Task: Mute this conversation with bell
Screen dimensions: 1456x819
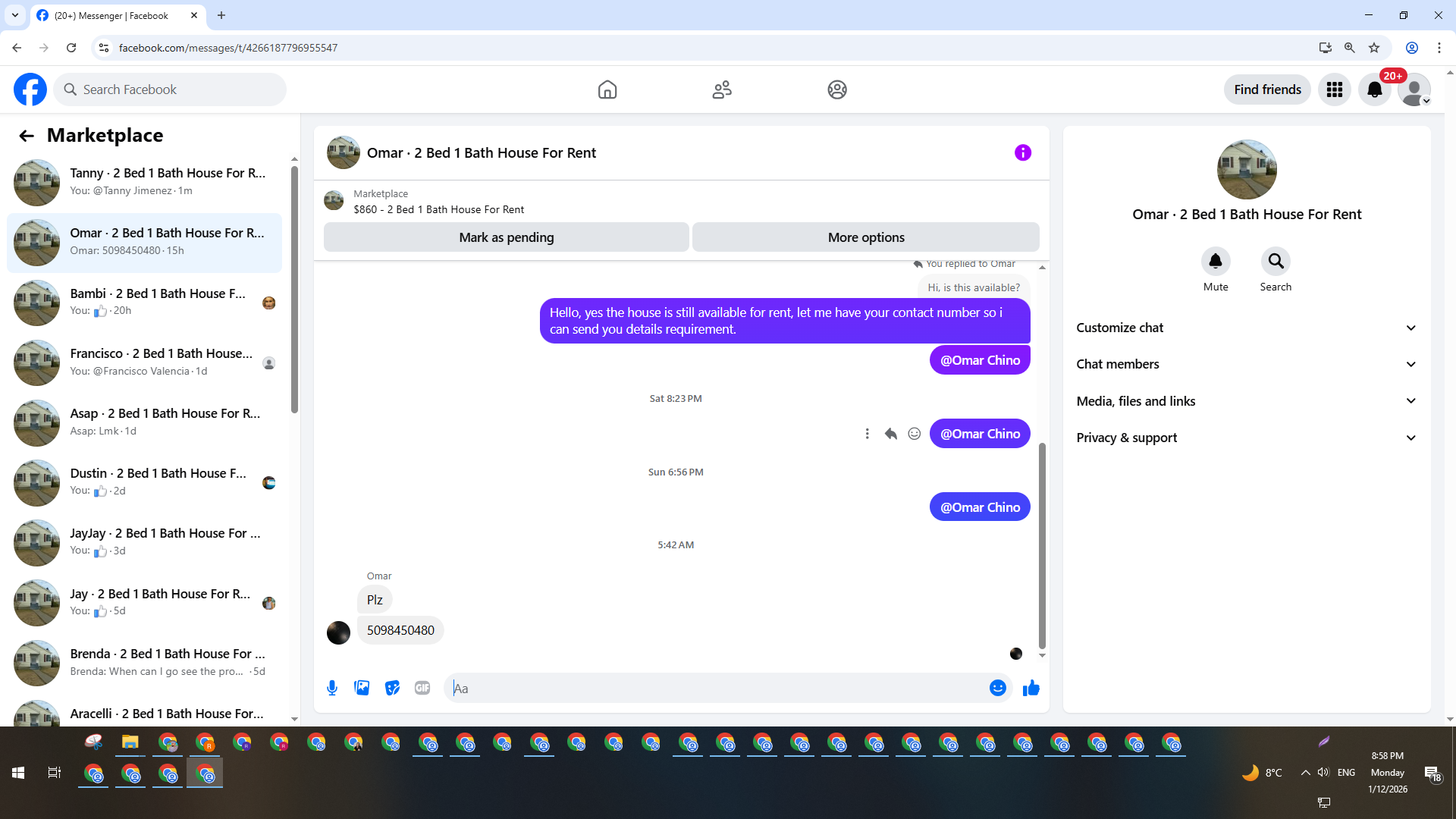Action: pos(1215,262)
